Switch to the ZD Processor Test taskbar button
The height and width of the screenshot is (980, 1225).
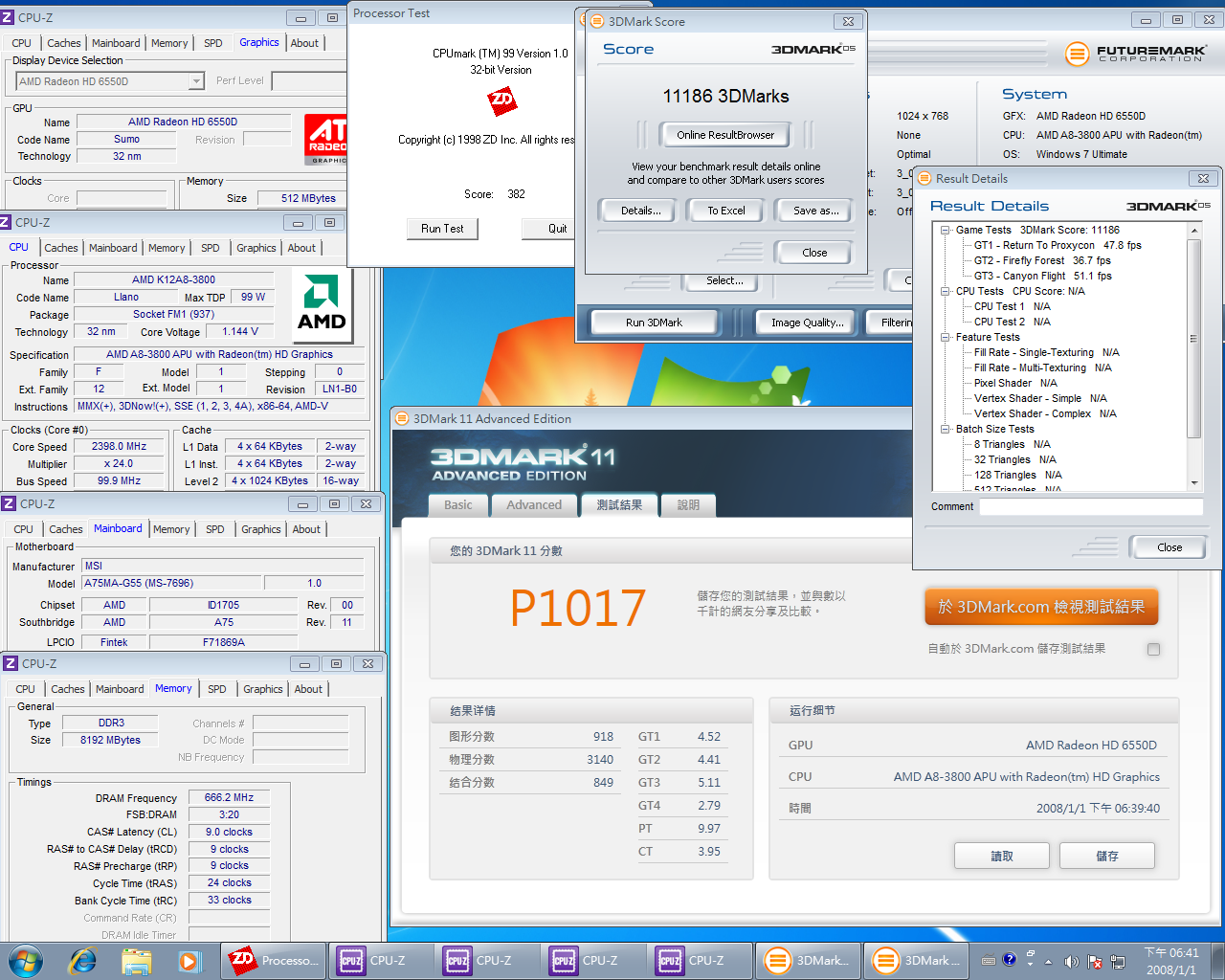point(274,960)
